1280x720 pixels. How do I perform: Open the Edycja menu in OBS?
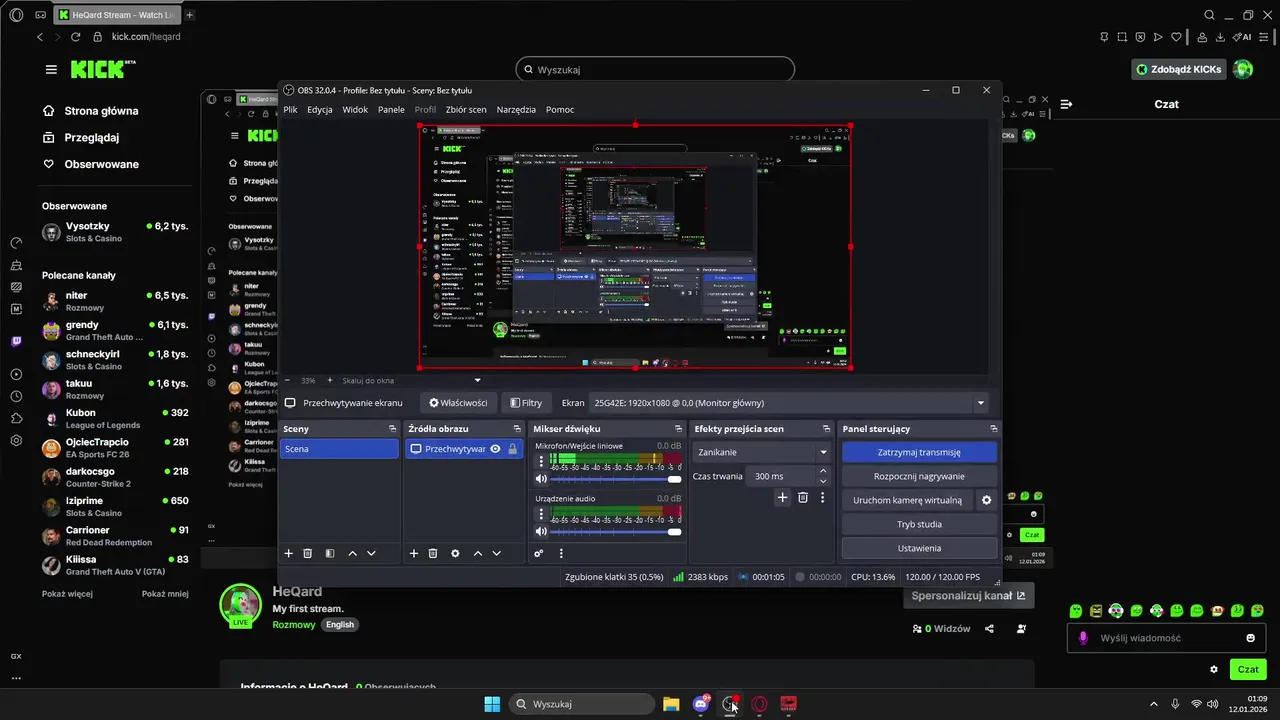pos(320,109)
